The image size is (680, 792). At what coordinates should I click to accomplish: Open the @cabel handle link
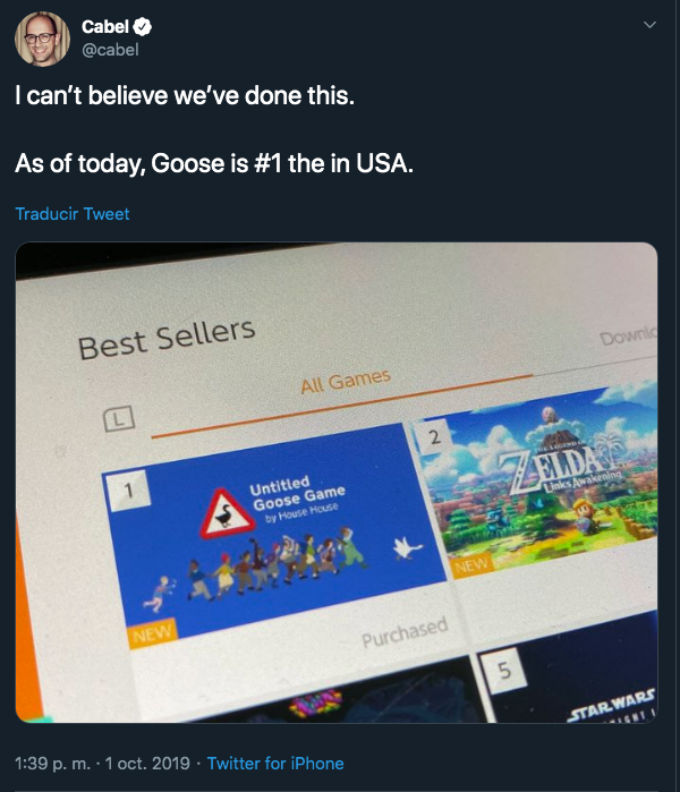point(109,50)
